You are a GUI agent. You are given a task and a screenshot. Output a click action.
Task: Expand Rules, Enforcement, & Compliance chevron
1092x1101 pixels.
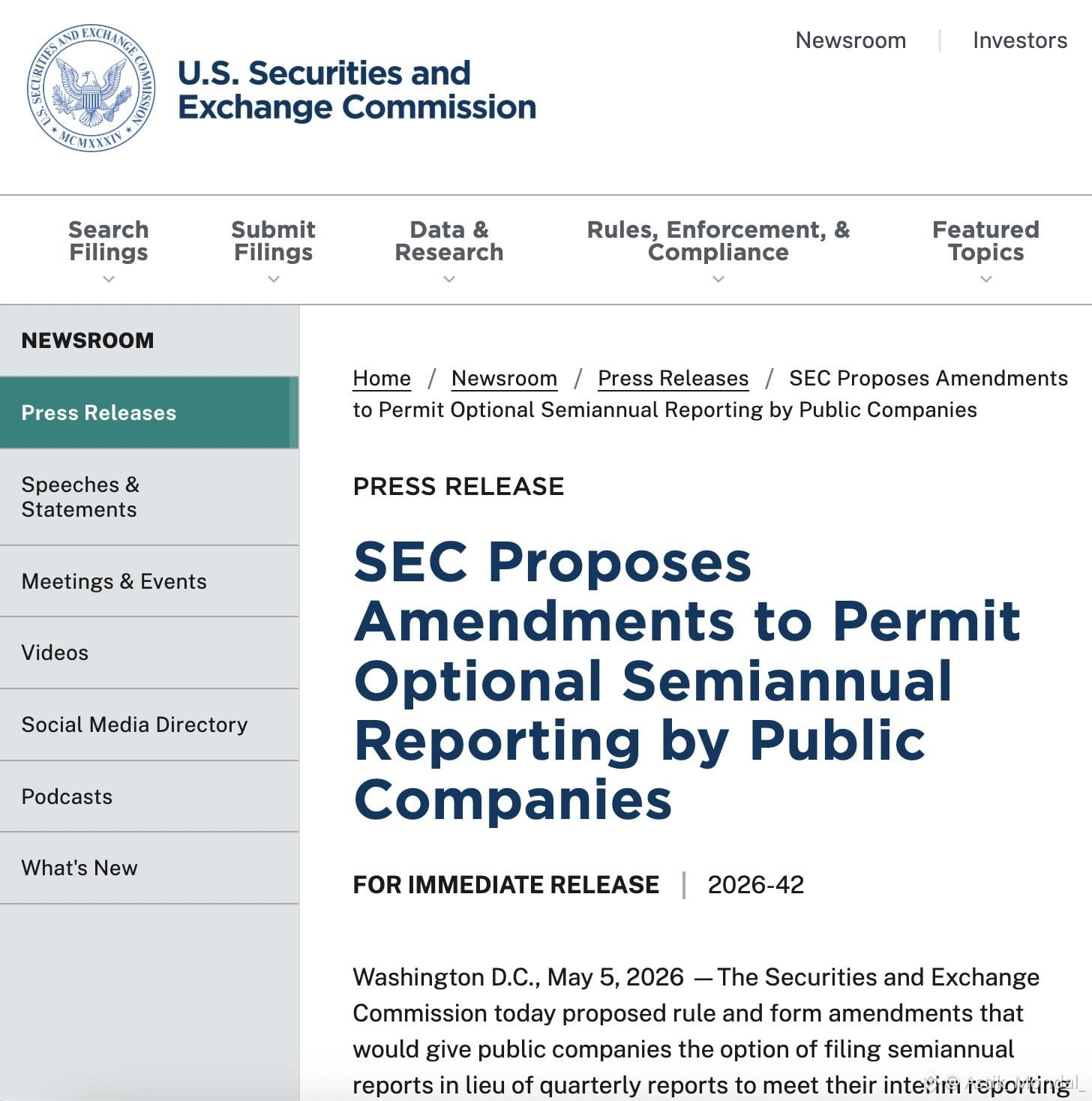[x=718, y=279]
